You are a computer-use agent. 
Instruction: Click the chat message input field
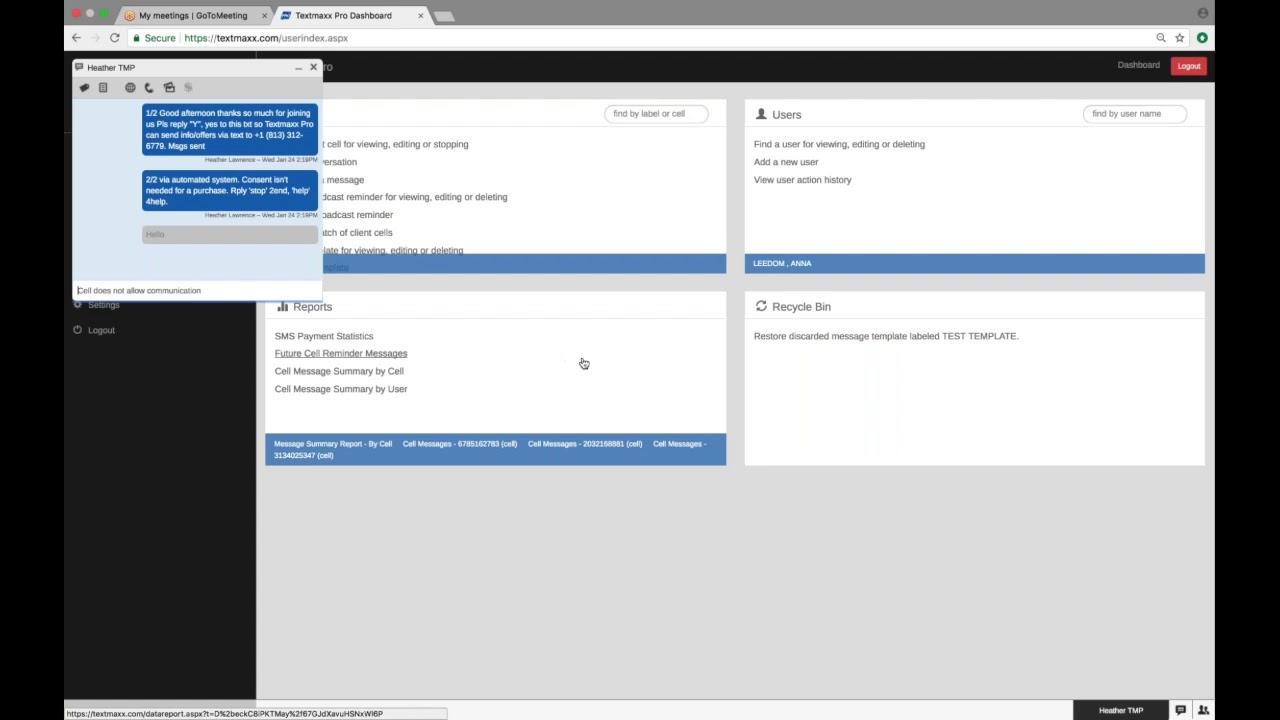pyautogui.click(x=197, y=291)
